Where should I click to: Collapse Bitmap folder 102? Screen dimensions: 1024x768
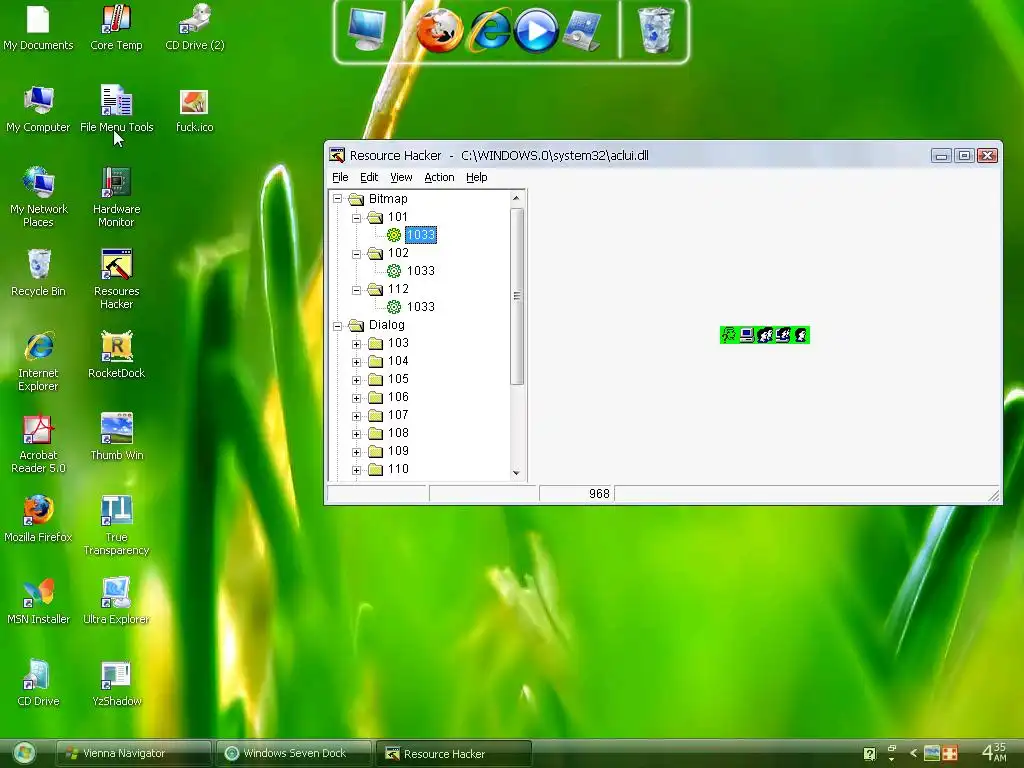pyautogui.click(x=357, y=254)
